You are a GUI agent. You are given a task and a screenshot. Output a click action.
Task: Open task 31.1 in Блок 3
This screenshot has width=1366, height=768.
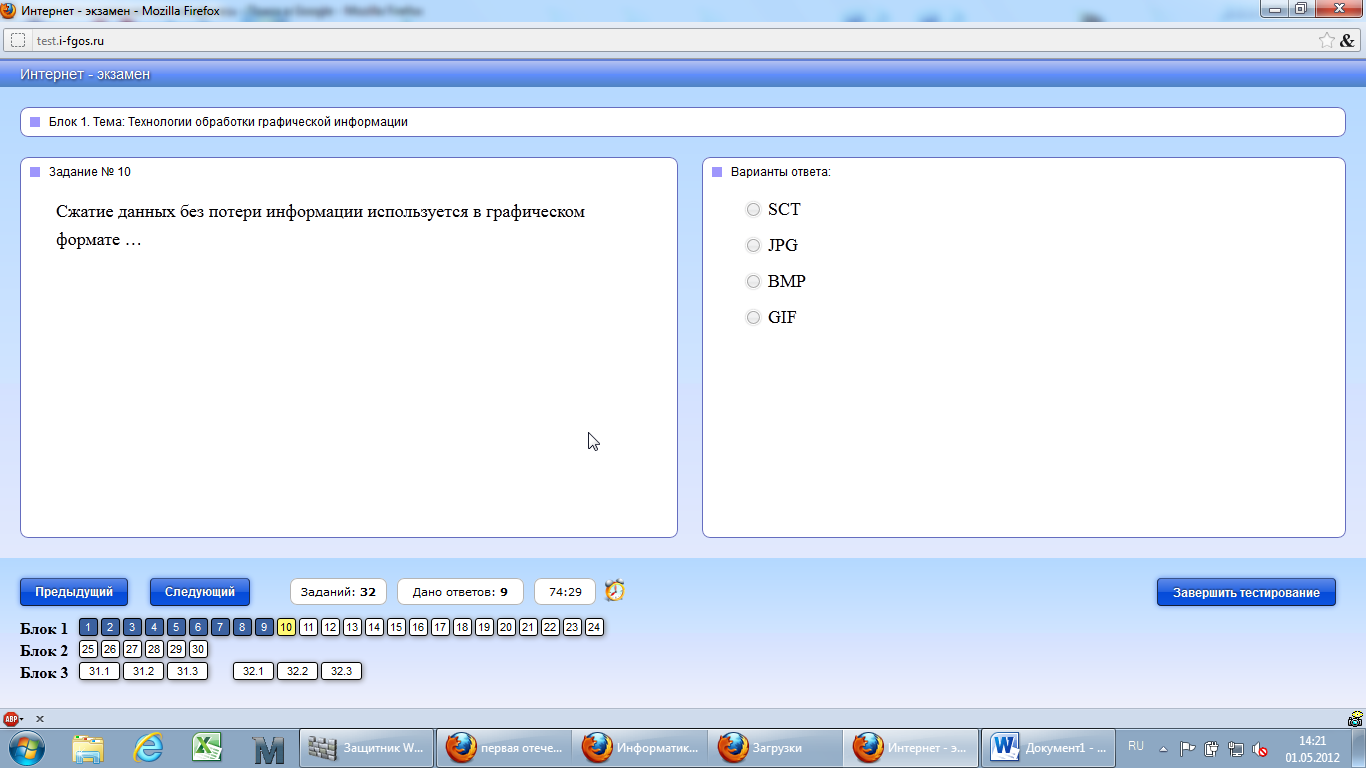[x=99, y=672]
